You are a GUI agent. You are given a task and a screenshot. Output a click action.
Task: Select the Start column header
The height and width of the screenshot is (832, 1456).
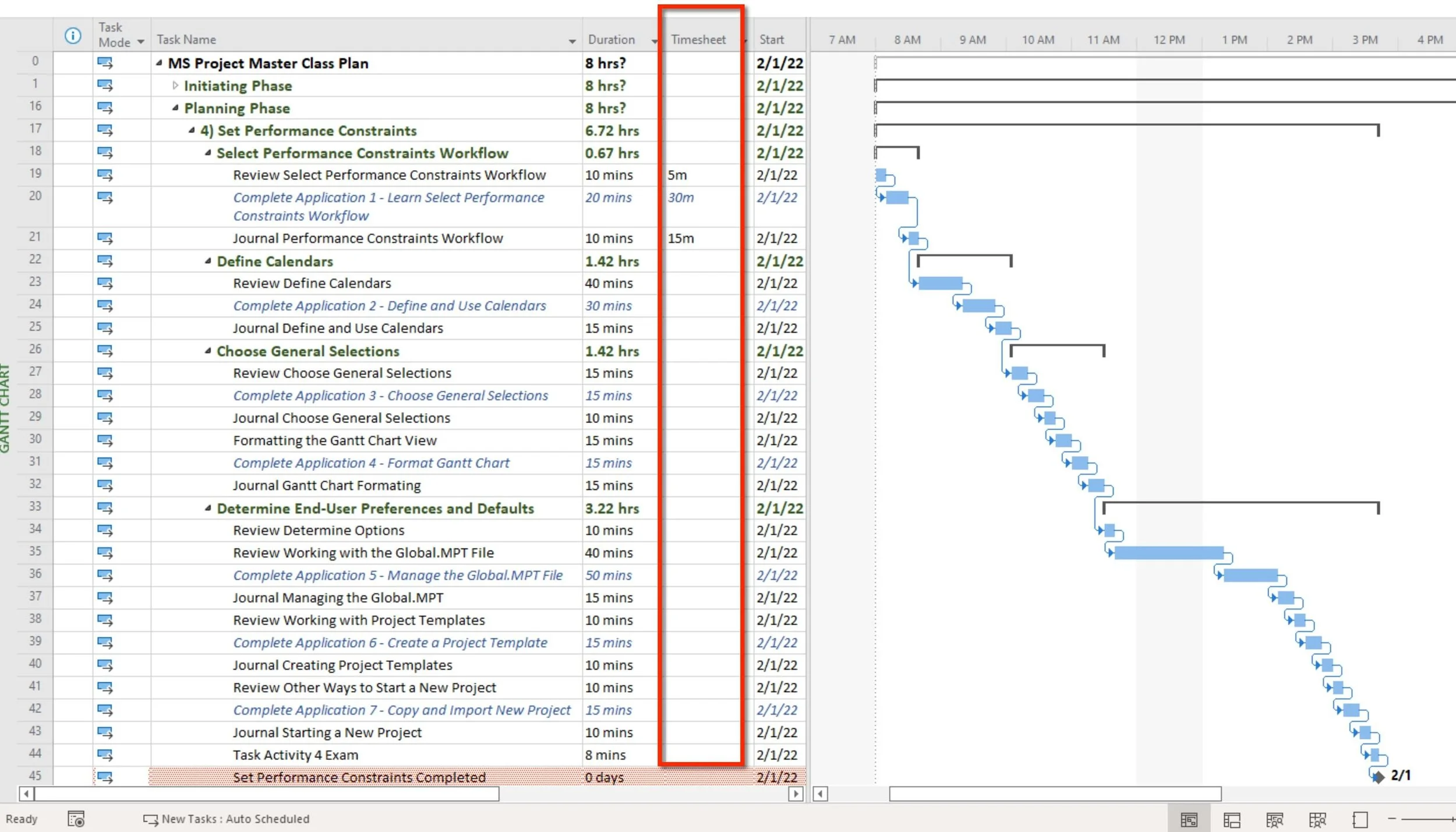pyautogui.click(x=772, y=40)
